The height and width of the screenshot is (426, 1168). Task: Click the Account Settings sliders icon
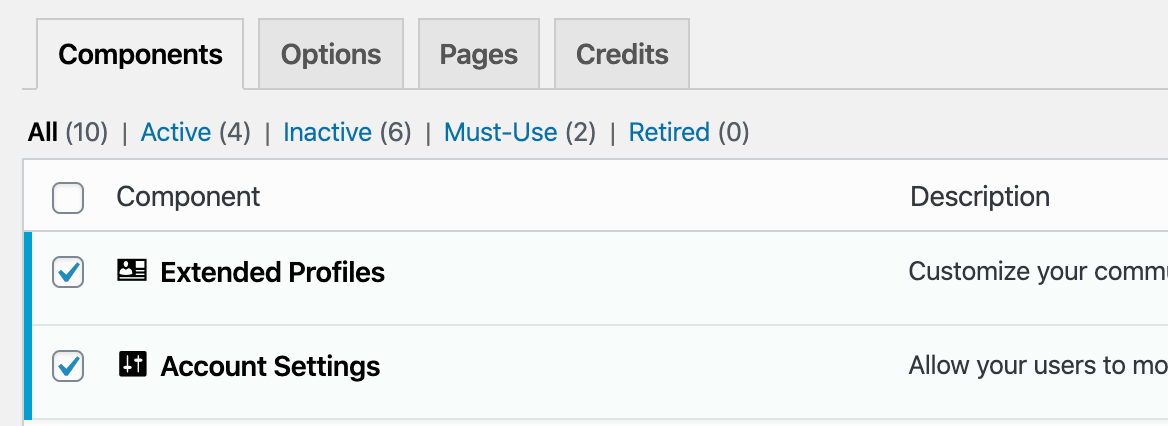(132, 365)
